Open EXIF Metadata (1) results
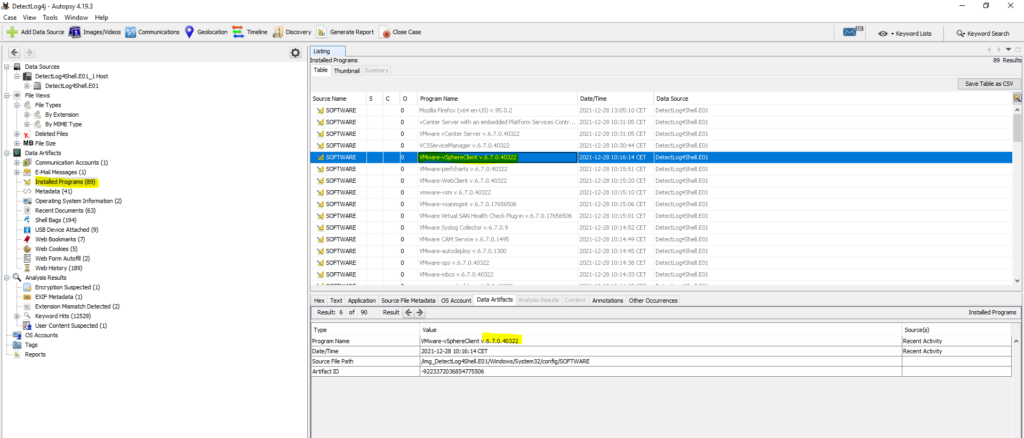This screenshot has width=1024, height=438. [x=58, y=296]
